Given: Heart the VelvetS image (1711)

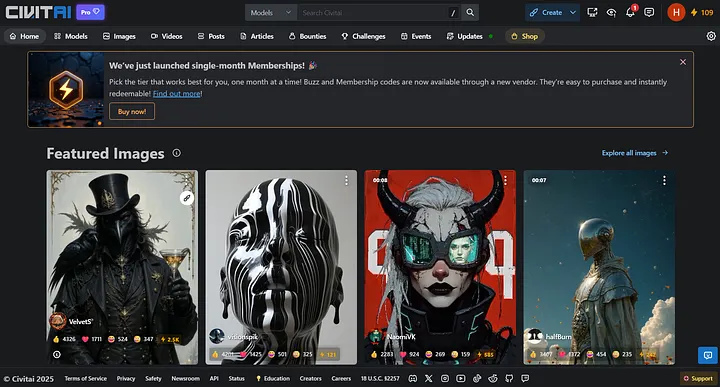Looking at the screenshot, I should tap(91, 339).
